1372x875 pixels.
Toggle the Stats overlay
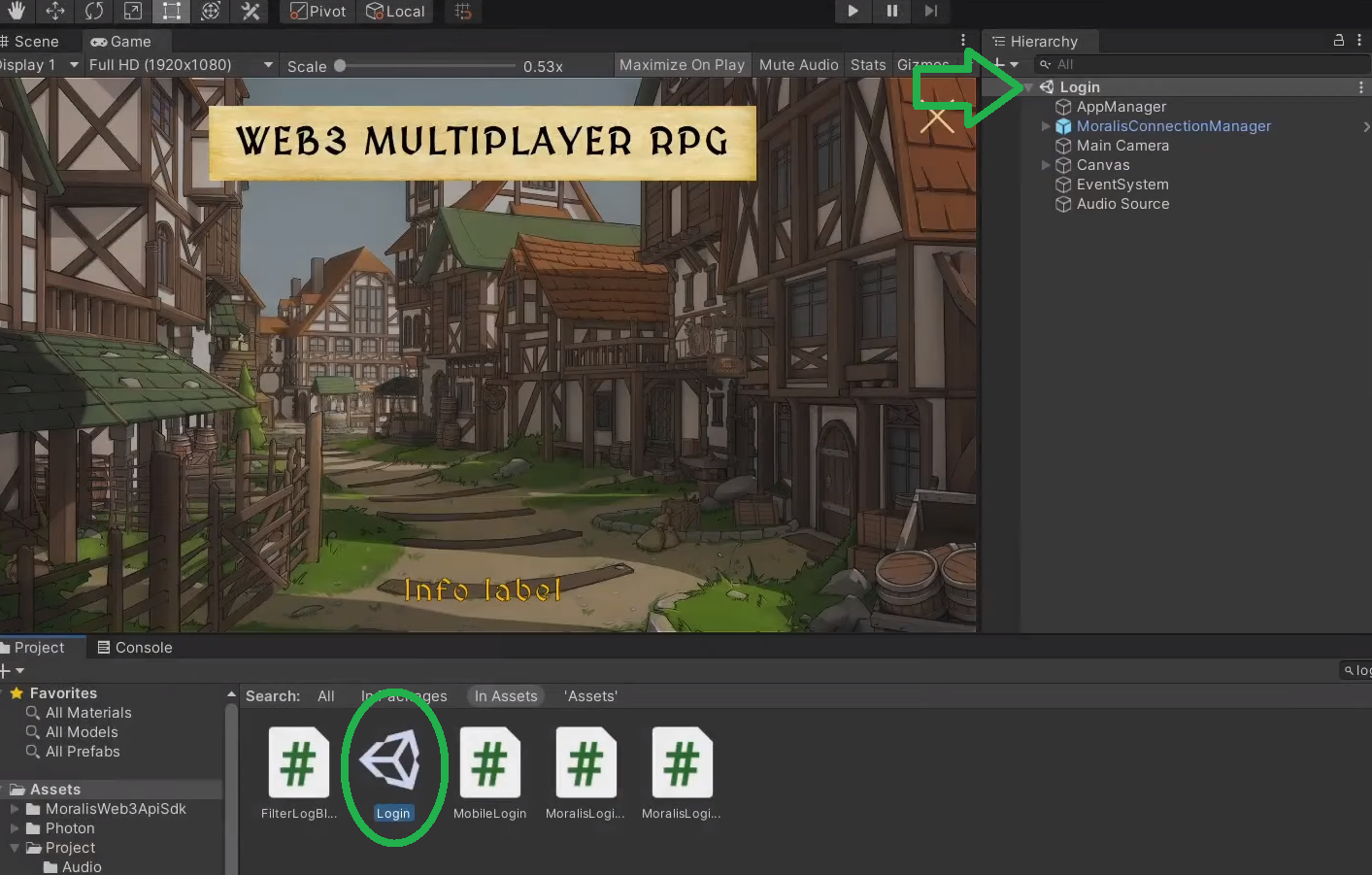[x=868, y=65]
